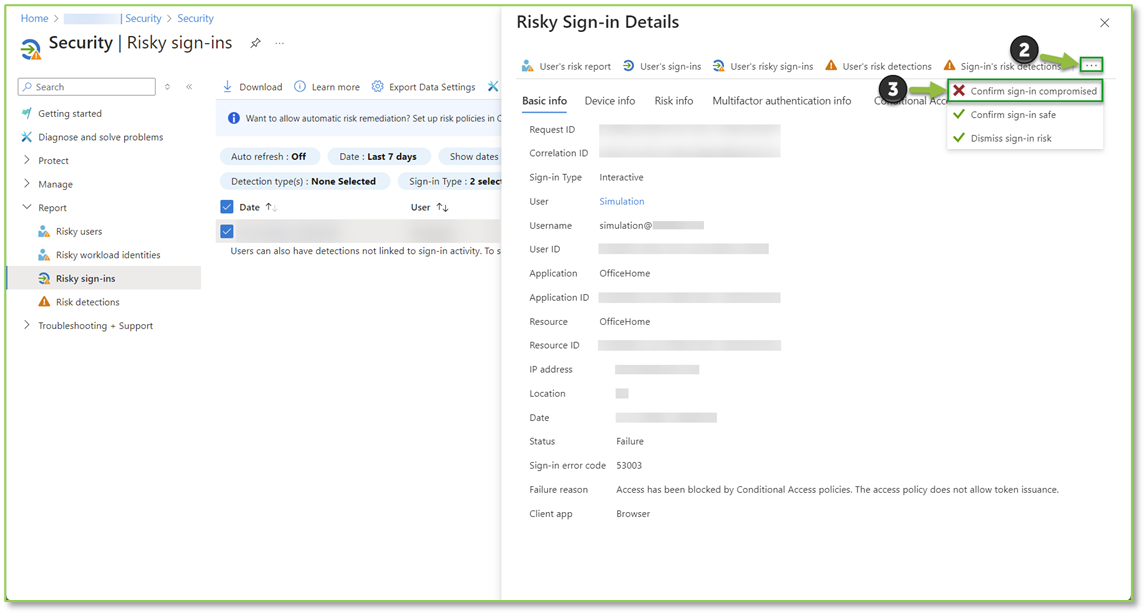Check the sign-in row checkbox
Screen dimensions: 1146x615
[x=226, y=230]
